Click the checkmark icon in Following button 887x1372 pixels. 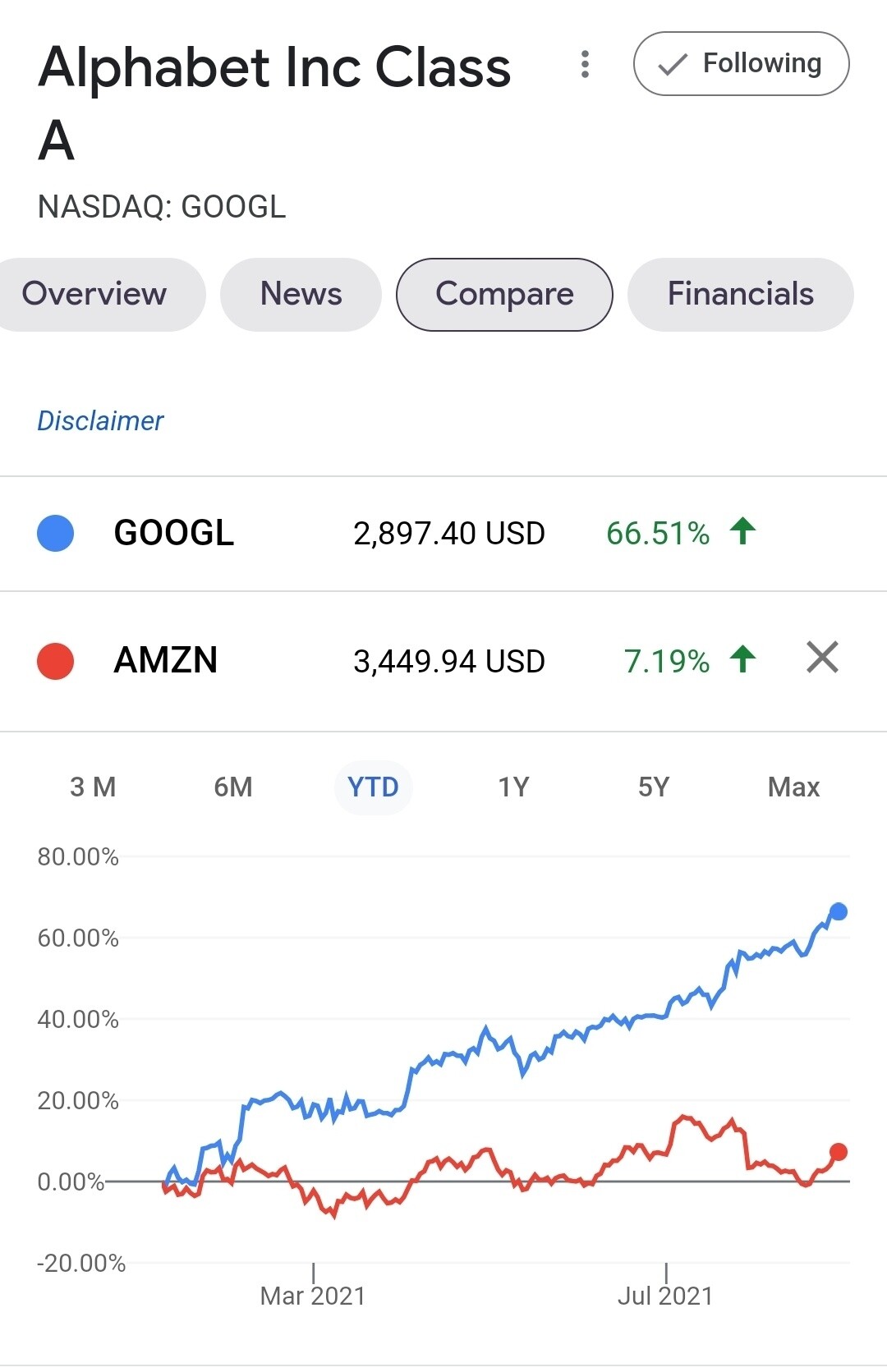[673, 63]
